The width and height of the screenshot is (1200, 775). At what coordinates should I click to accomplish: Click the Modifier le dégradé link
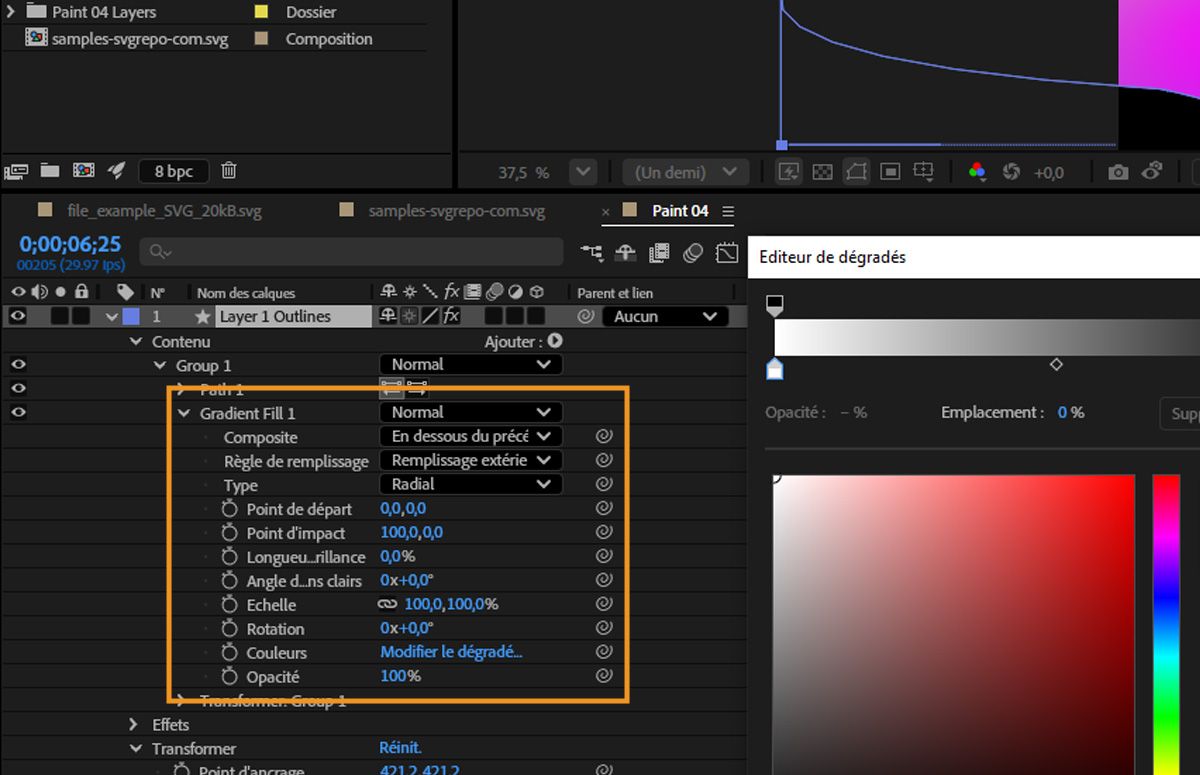[x=451, y=652]
